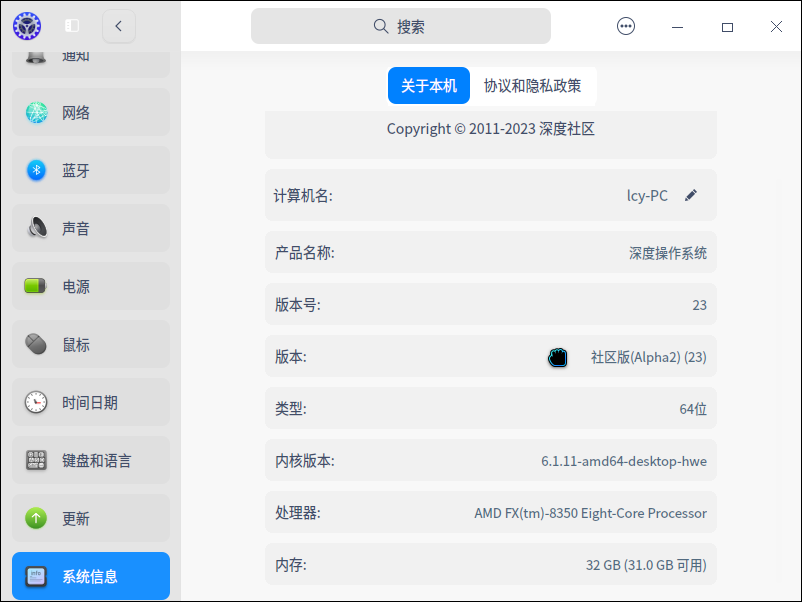
Task: Click kernel version 6.1.11-amd64-desktop-hwe
Action: coord(624,461)
